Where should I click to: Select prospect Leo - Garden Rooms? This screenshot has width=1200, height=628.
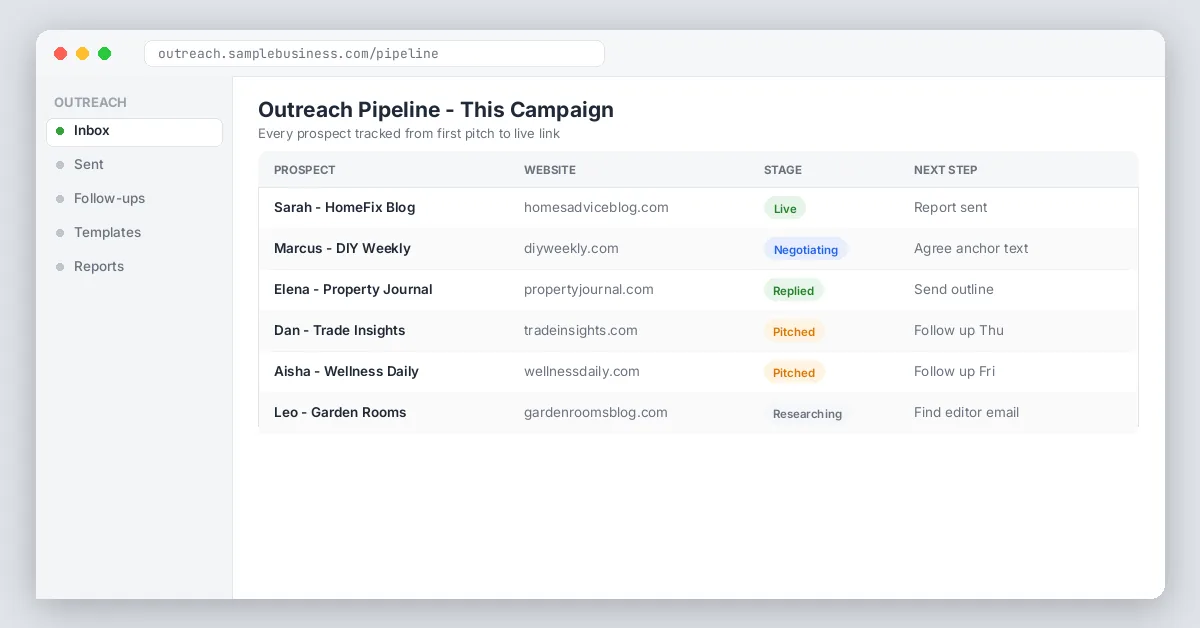340,413
